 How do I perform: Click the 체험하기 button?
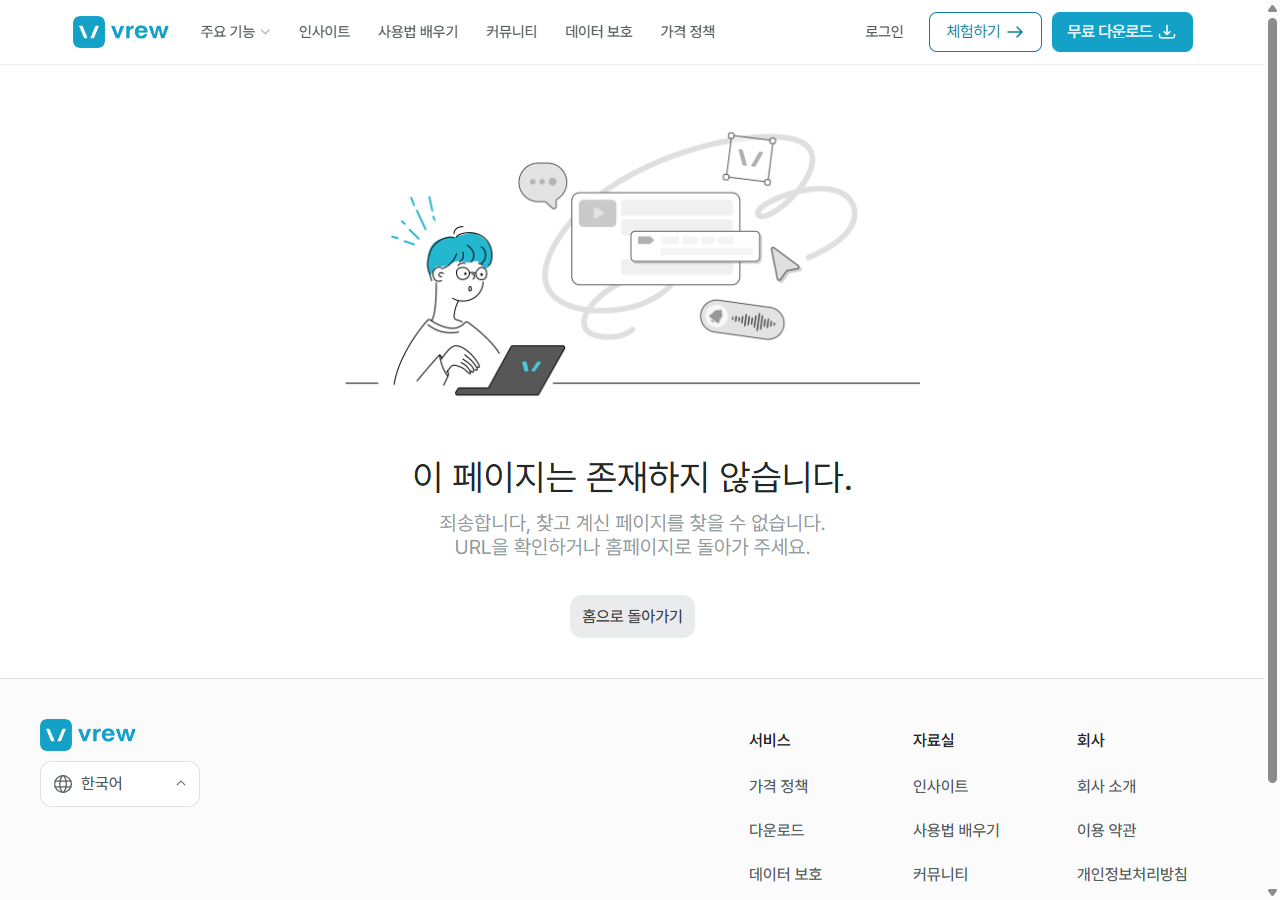pyautogui.click(x=985, y=31)
